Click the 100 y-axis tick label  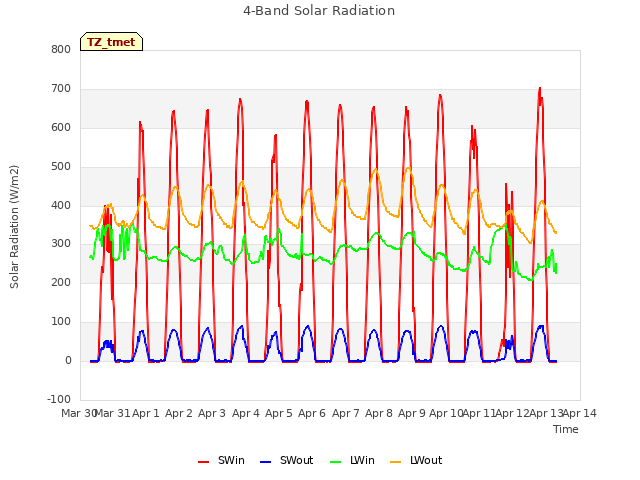[x=61, y=322]
